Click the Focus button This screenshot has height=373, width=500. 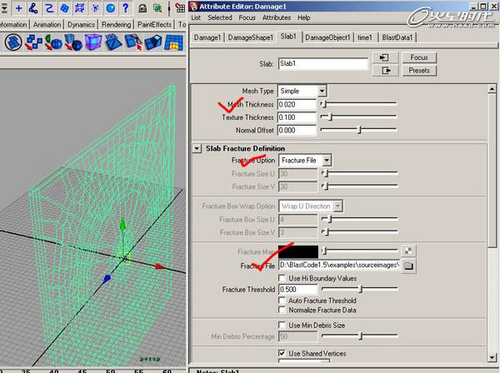click(419, 57)
